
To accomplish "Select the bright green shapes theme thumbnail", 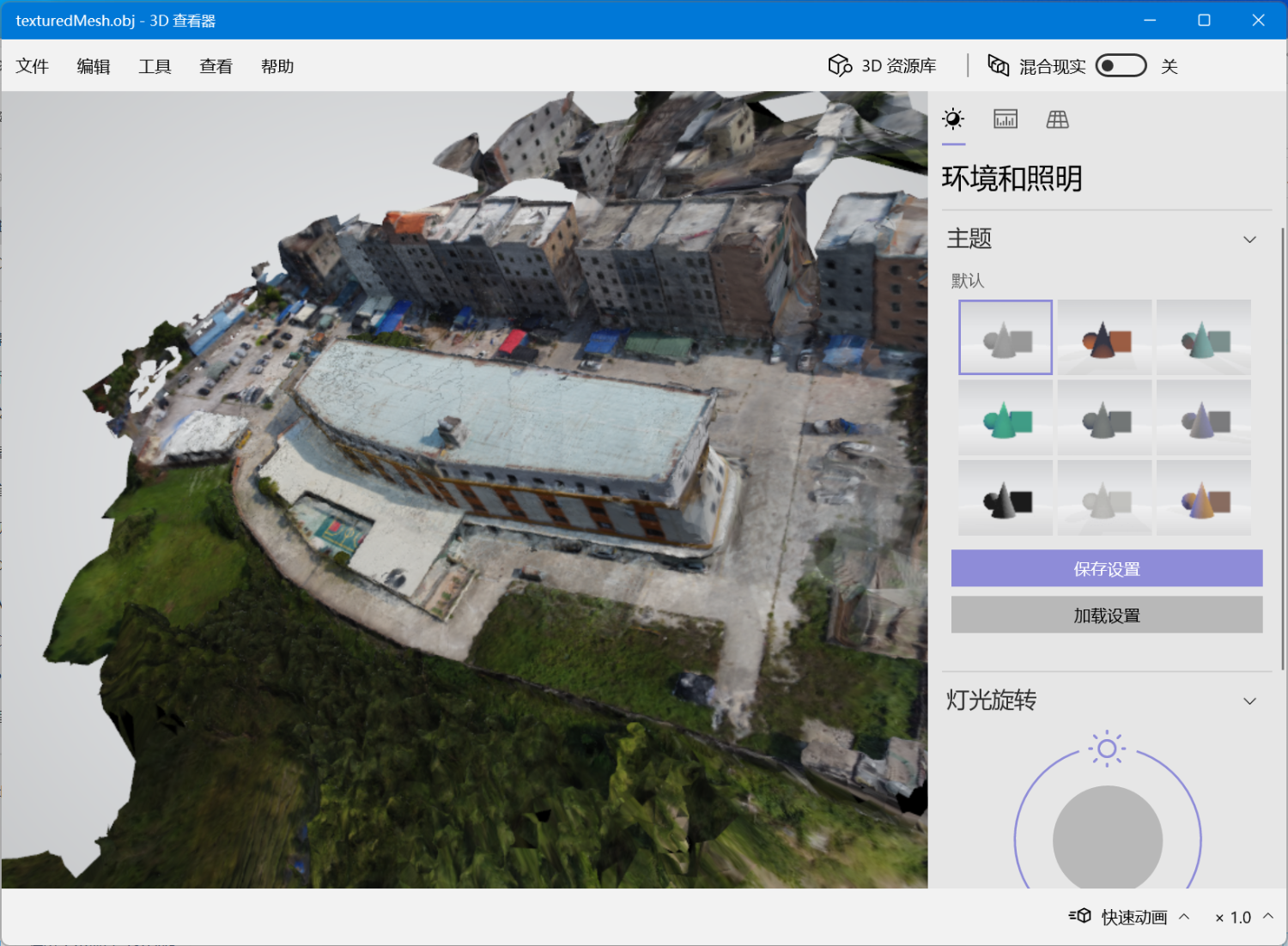I will point(1005,418).
